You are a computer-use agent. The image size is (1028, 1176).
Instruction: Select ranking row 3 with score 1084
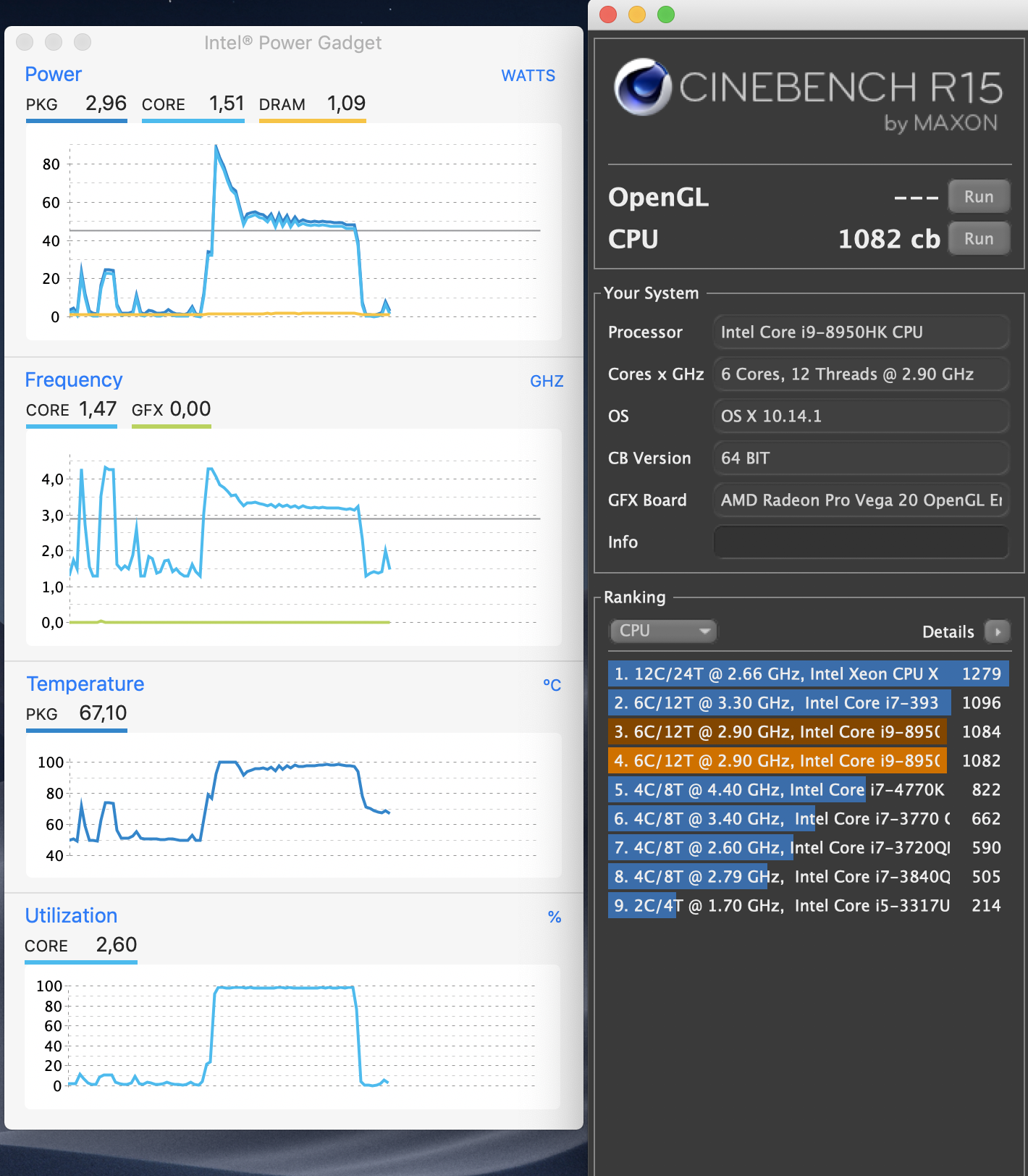point(808,731)
